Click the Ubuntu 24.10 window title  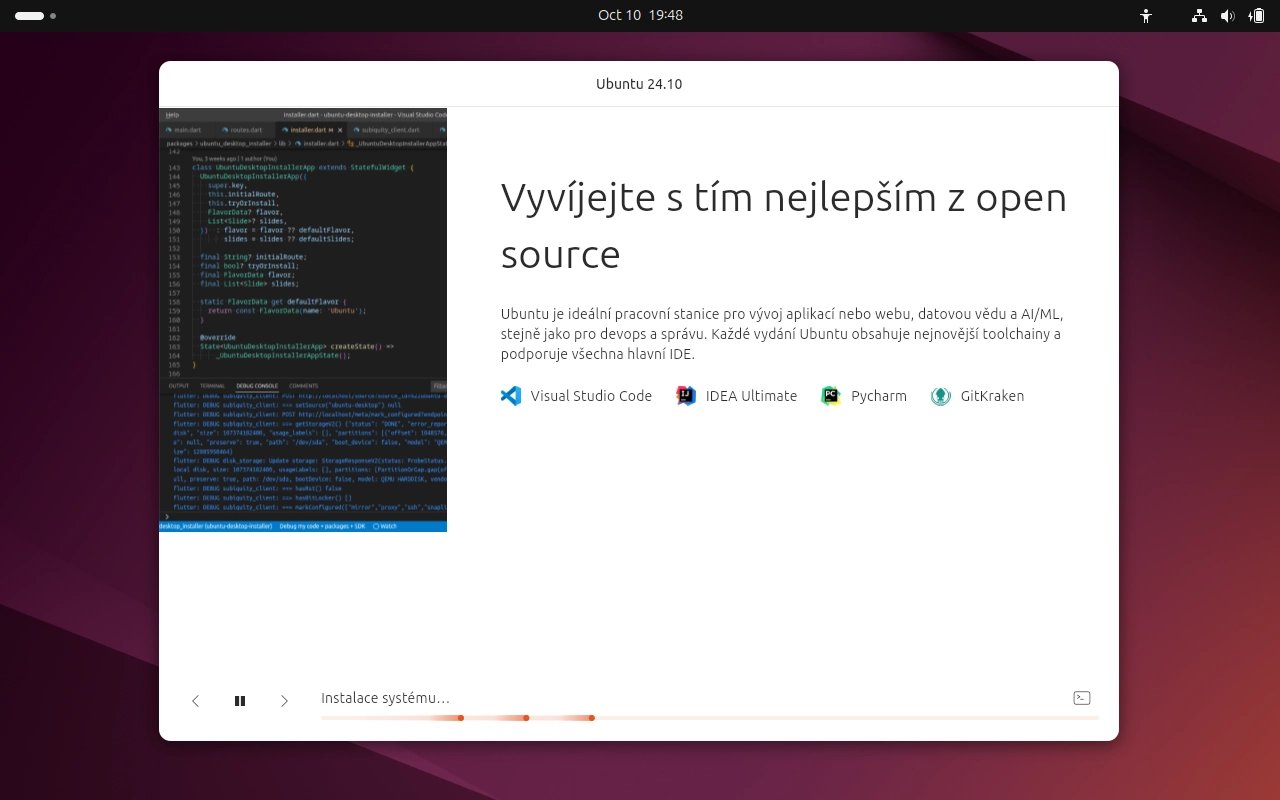(x=639, y=84)
